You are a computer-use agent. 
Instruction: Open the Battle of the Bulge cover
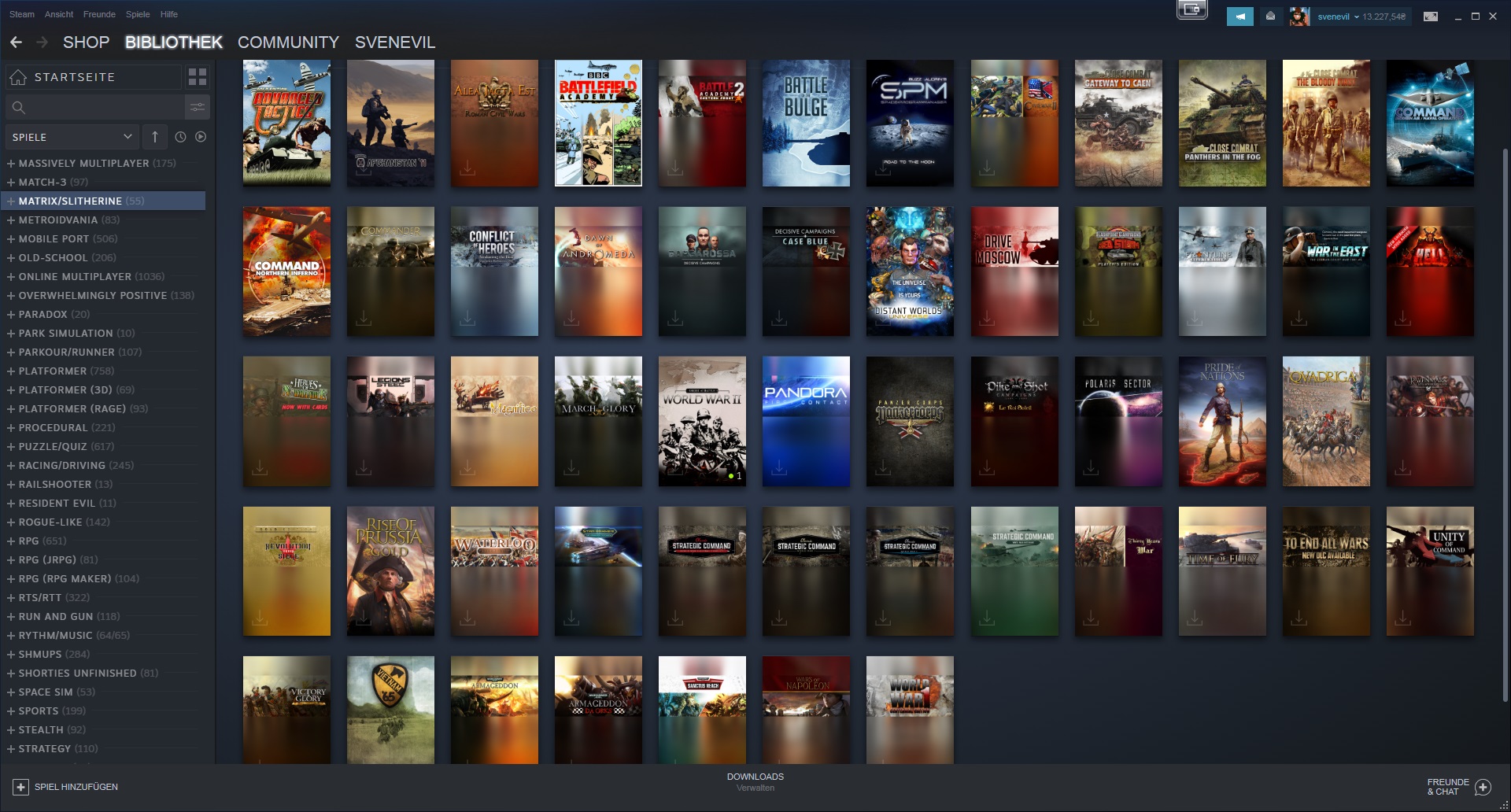806,123
